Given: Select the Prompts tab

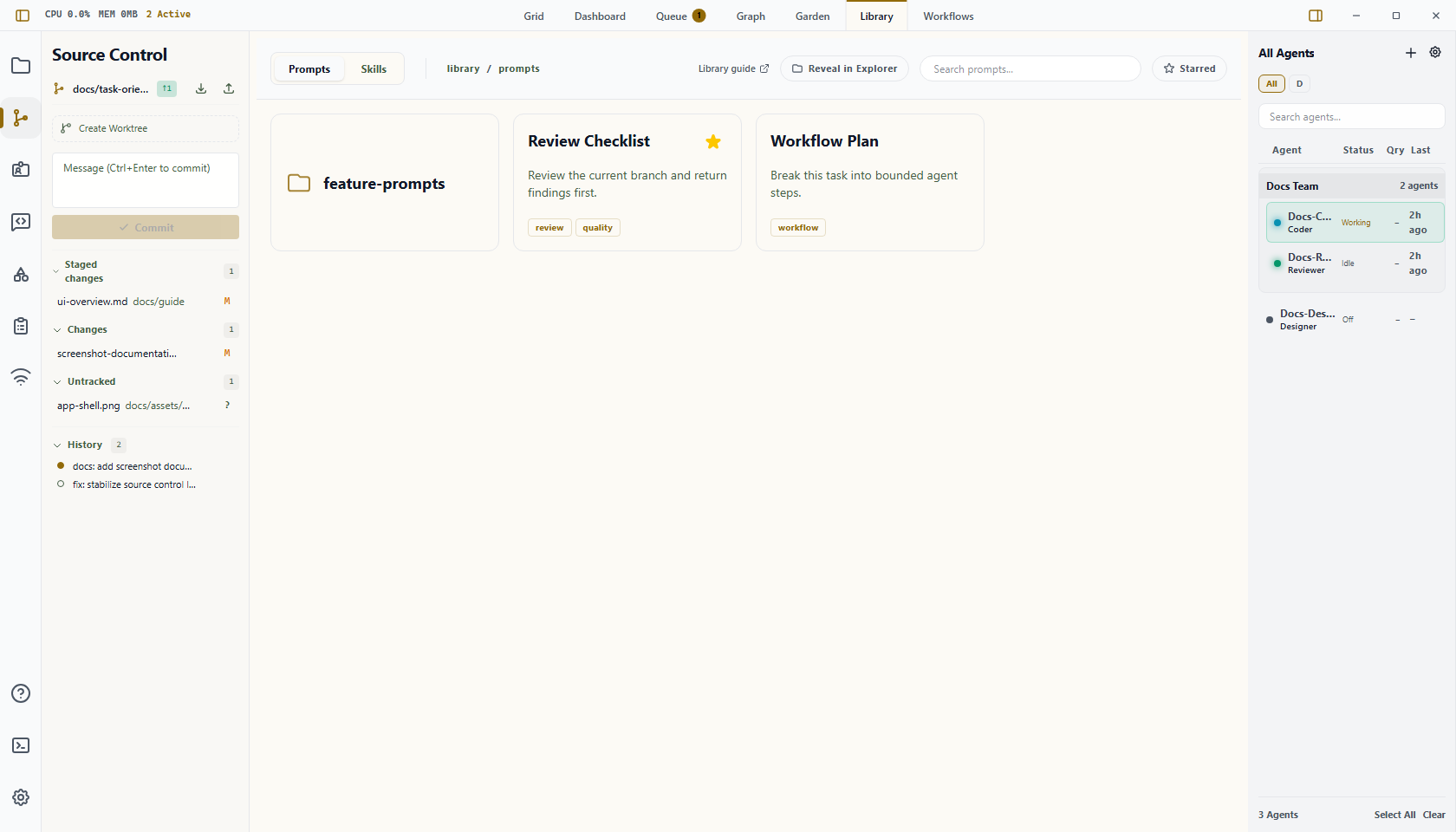Looking at the screenshot, I should [309, 69].
